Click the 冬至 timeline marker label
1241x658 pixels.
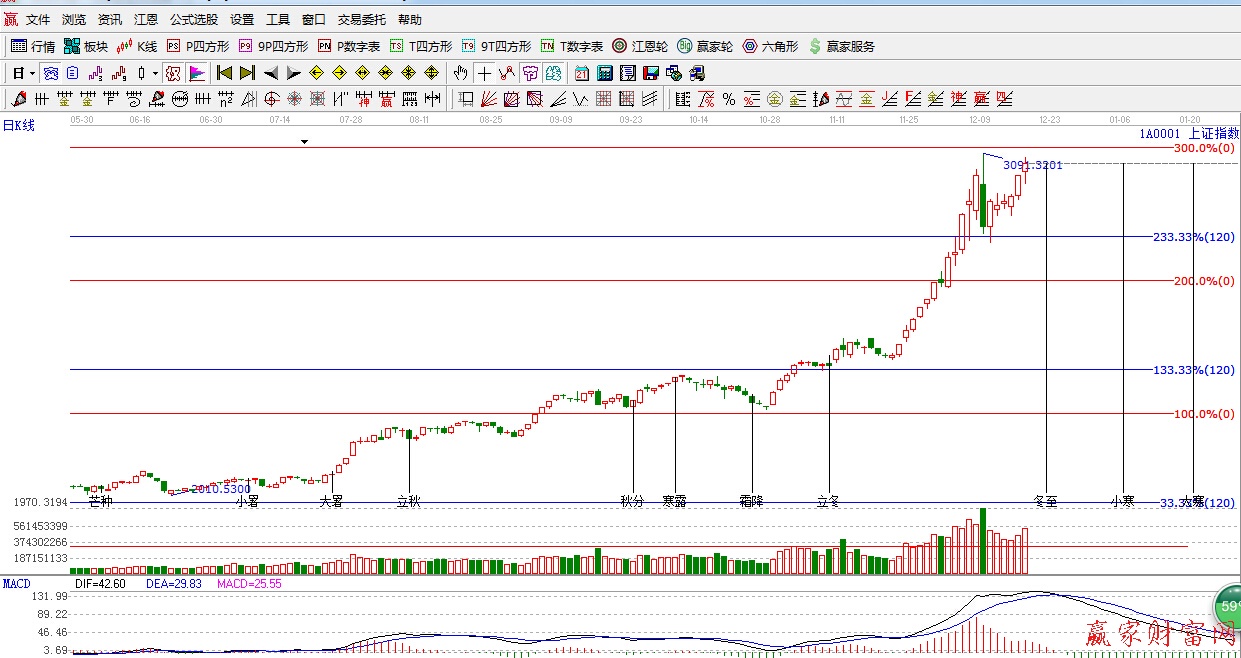click(1045, 501)
